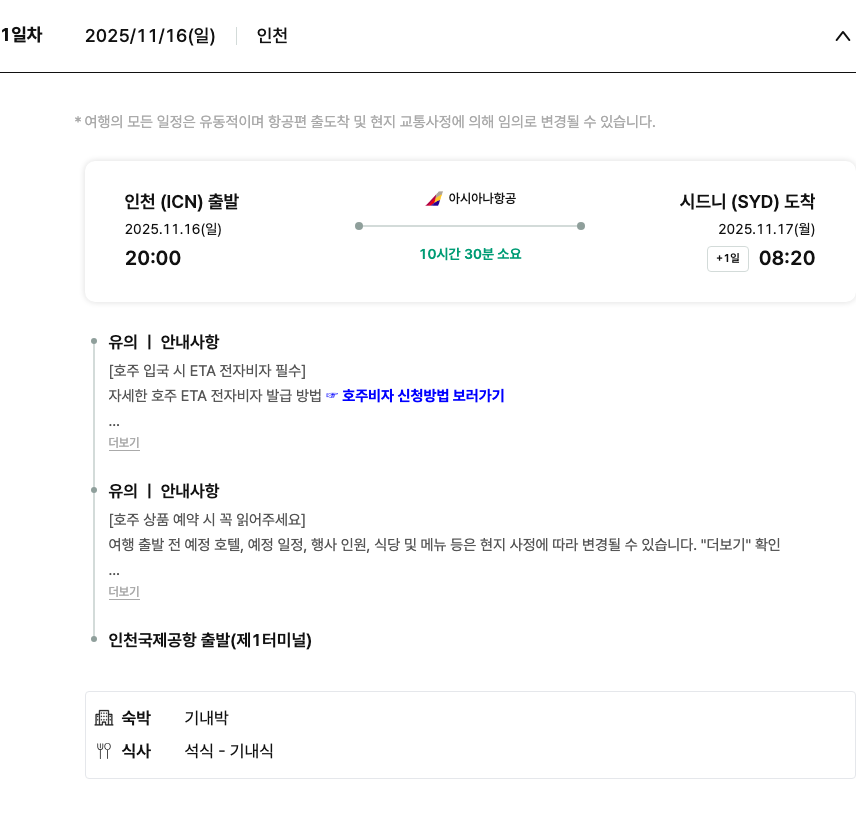Expand 더보기 under the 호주 상품 예약 notice
The image size is (856, 820).
pos(124,591)
